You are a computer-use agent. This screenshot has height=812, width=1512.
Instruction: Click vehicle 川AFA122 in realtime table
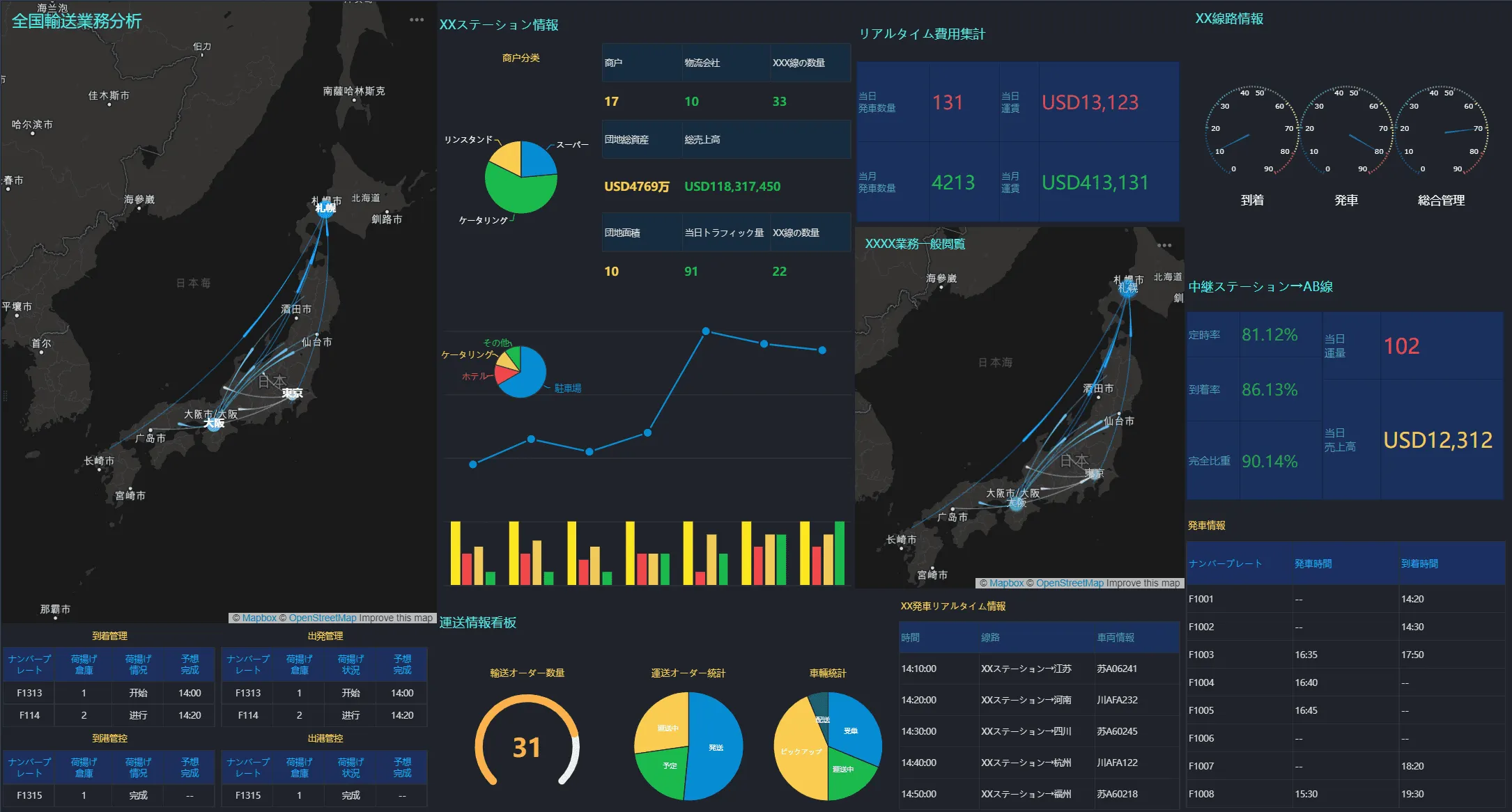click(x=1117, y=763)
